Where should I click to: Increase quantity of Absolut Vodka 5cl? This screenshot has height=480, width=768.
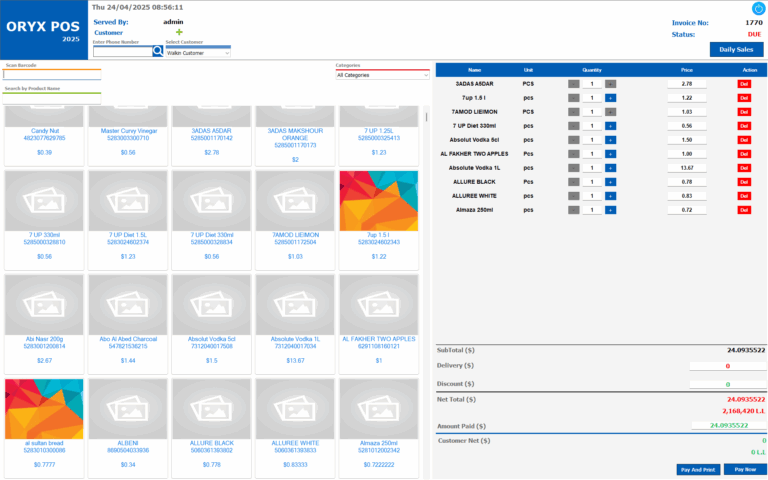(610, 140)
